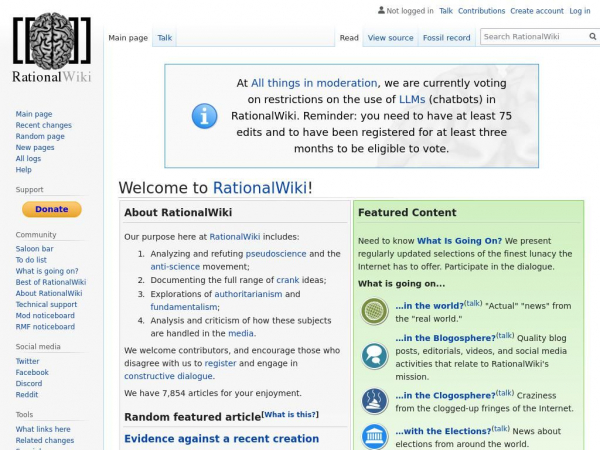Click the Donate button
Viewport: 600px width, 450px height.
[52, 209]
